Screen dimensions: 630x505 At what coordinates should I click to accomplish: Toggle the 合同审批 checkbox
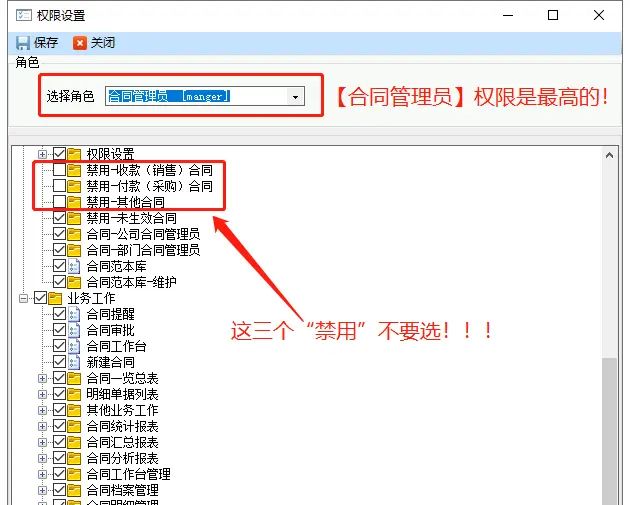pos(59,330)
